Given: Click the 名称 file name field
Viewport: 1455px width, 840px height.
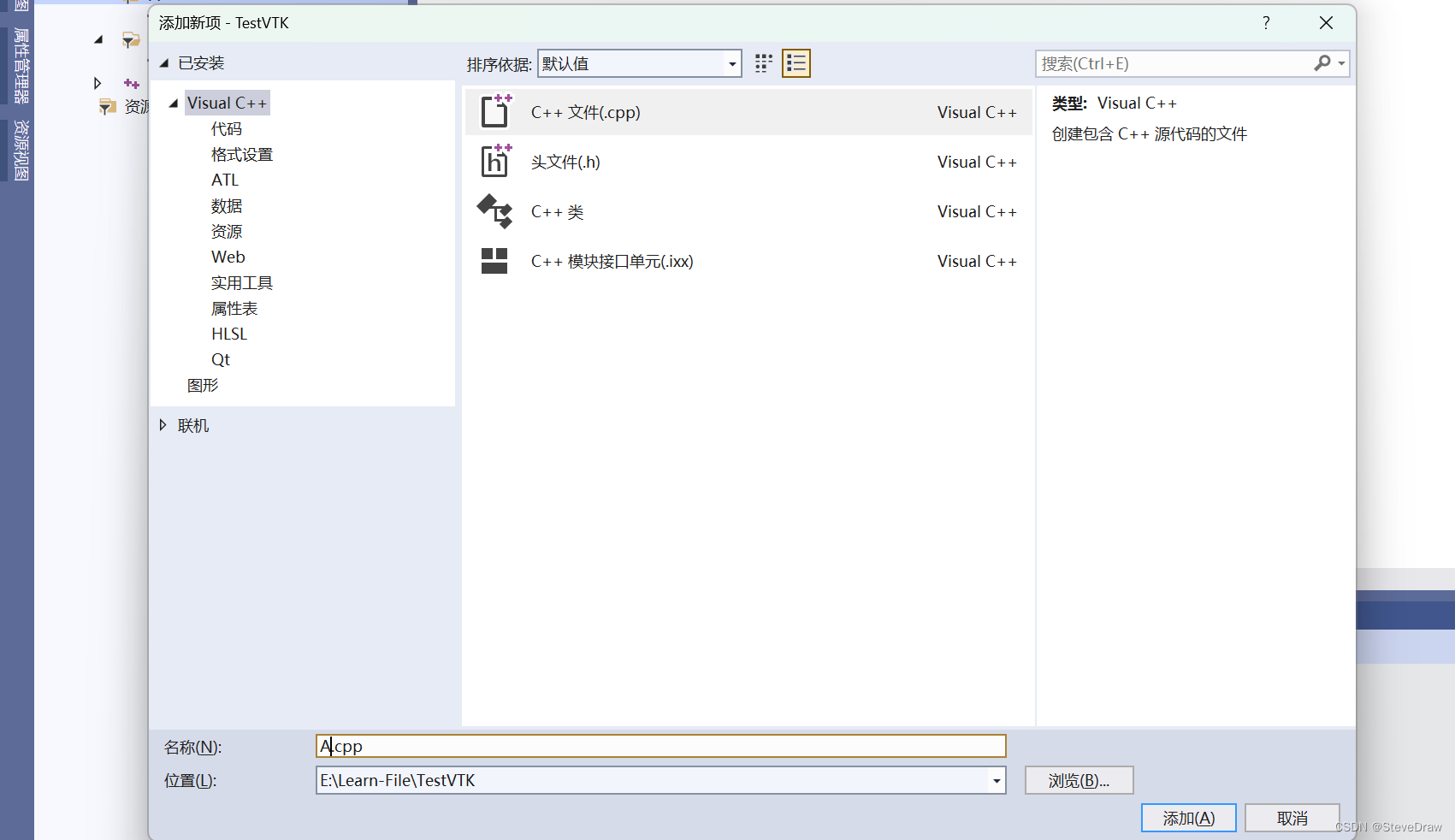Looking at the screenshot, I should (661, 746).
